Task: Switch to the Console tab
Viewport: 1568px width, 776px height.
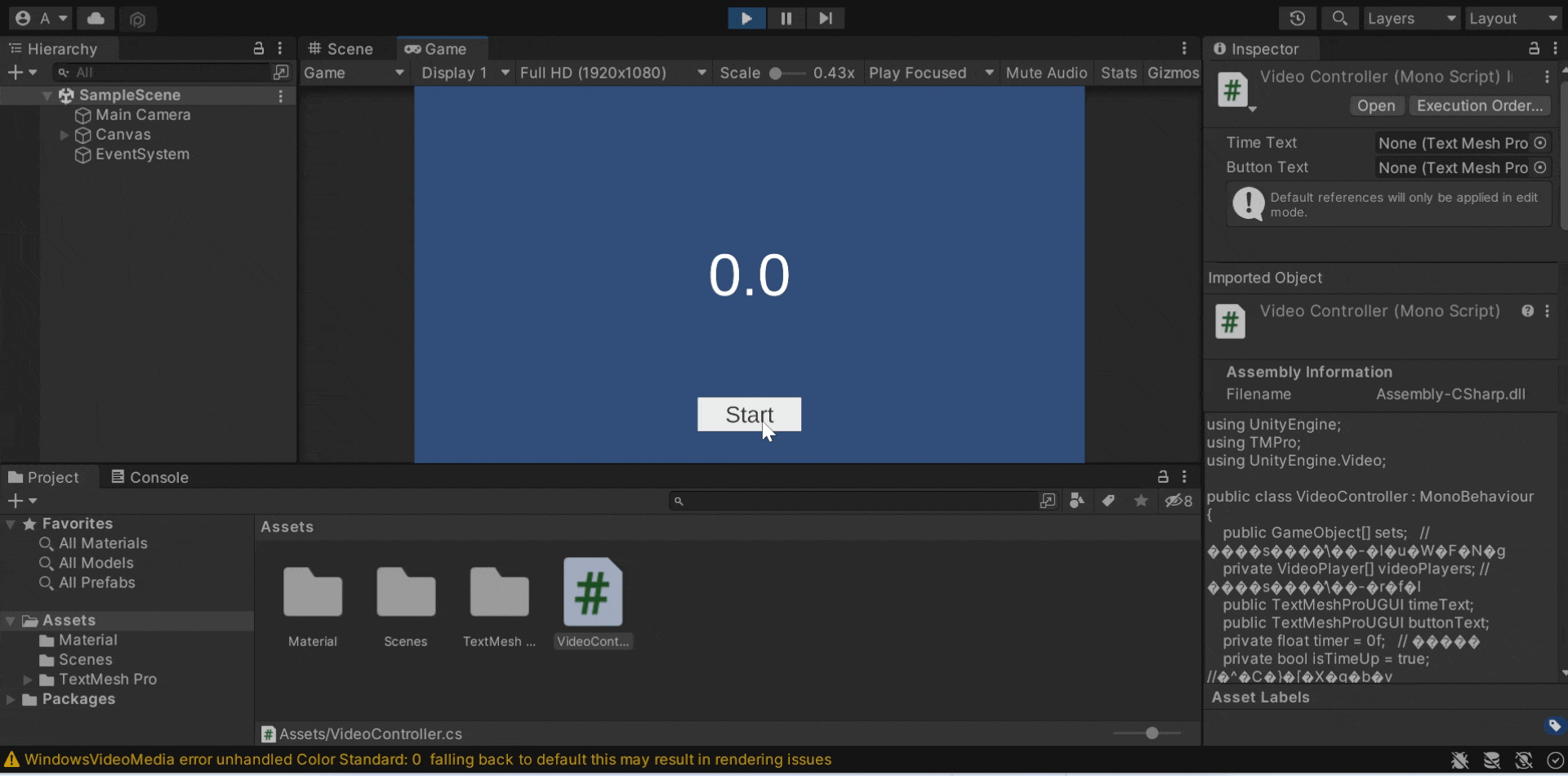Action: (x=150, y=477)
